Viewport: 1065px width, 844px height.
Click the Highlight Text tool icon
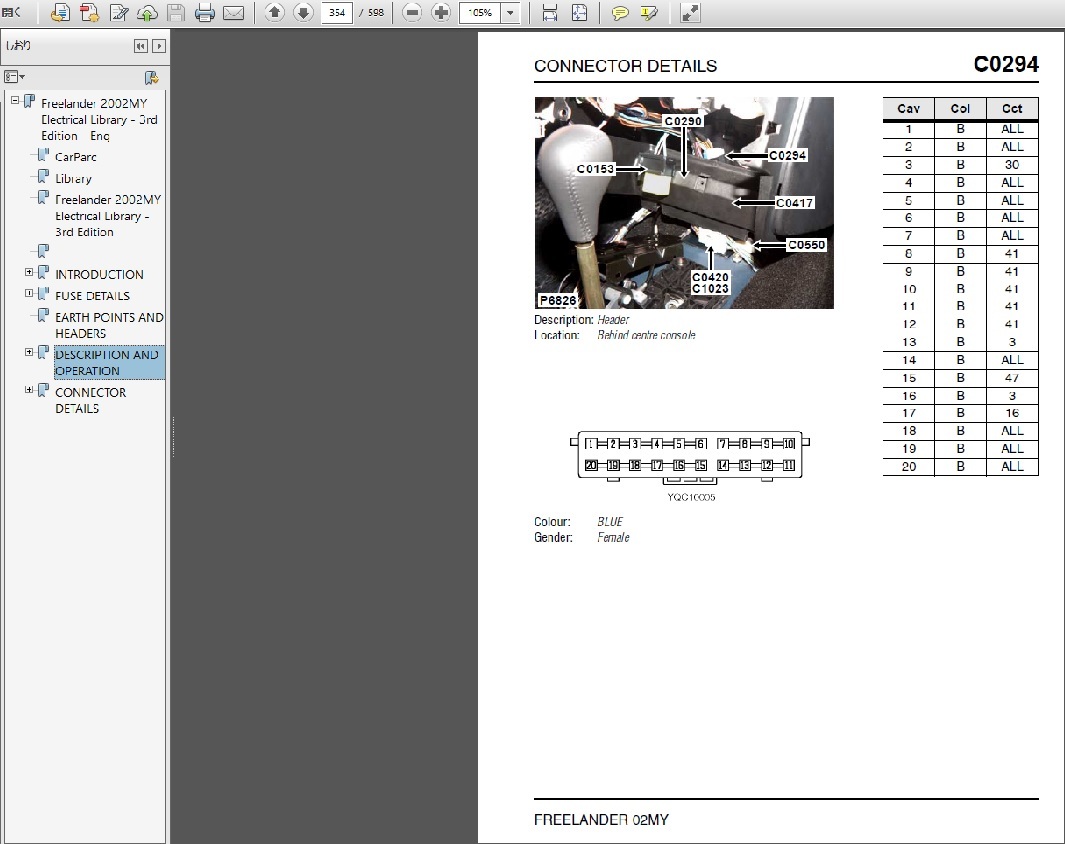pyautogui.click(x=649, y=12)
